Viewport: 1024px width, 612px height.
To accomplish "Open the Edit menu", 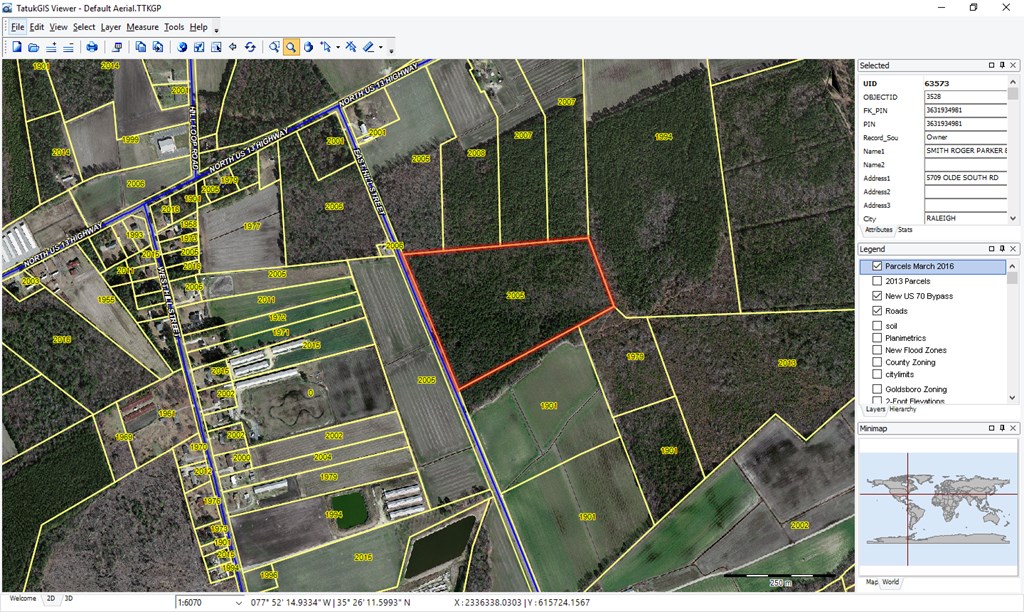I will click(37, 27).
